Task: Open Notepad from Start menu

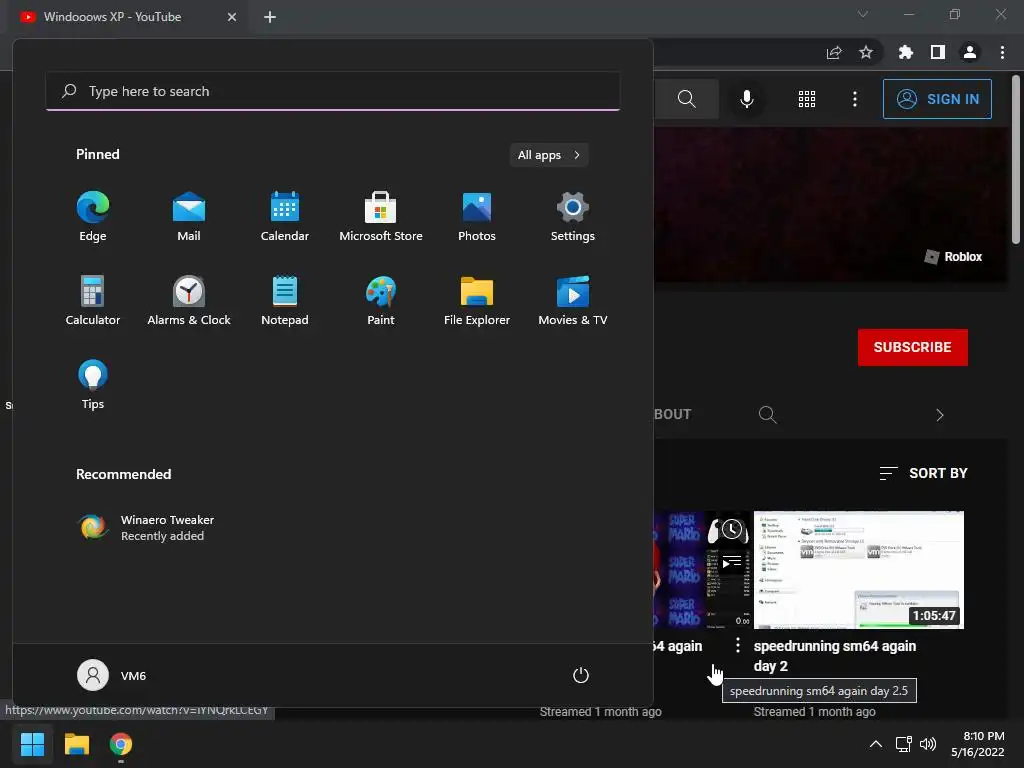Action: click(285, 301)
